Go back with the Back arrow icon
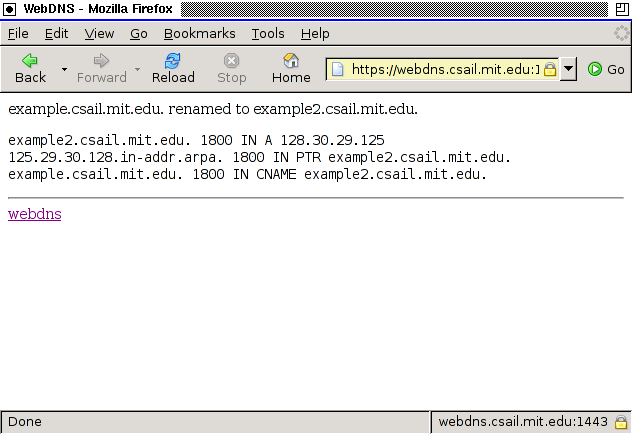 (x=30, y=60)
